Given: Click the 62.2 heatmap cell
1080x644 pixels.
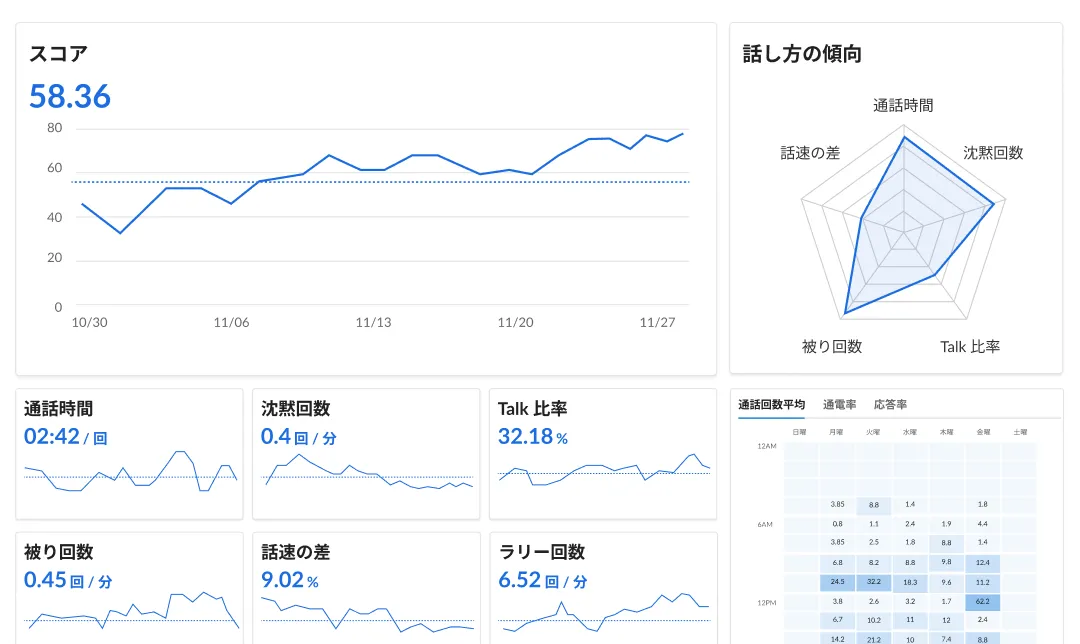Looking at the screenshot, I should 982,602.
